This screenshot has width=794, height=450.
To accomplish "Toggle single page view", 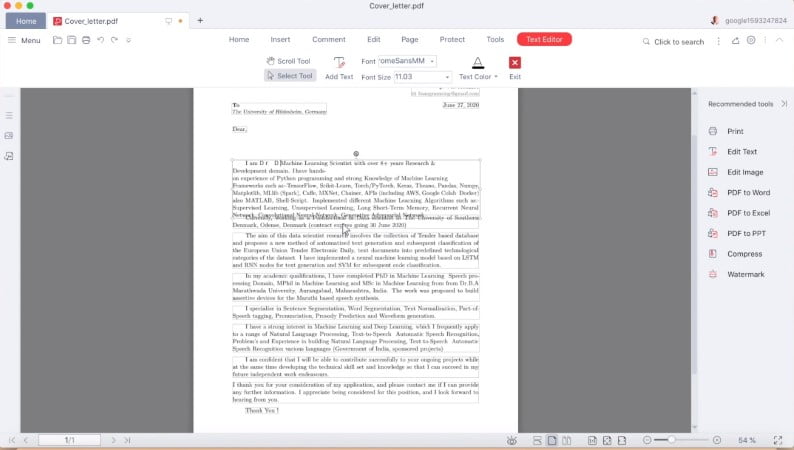I will [552, 440].
